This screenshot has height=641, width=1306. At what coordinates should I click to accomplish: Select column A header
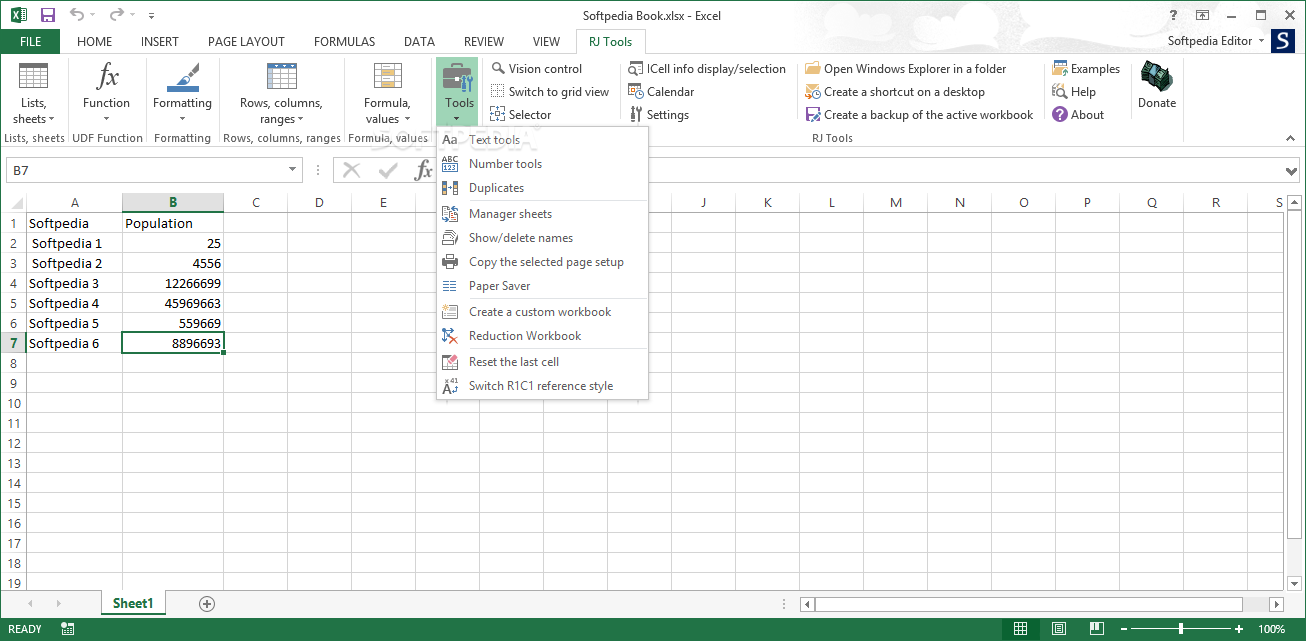(75, 203)
